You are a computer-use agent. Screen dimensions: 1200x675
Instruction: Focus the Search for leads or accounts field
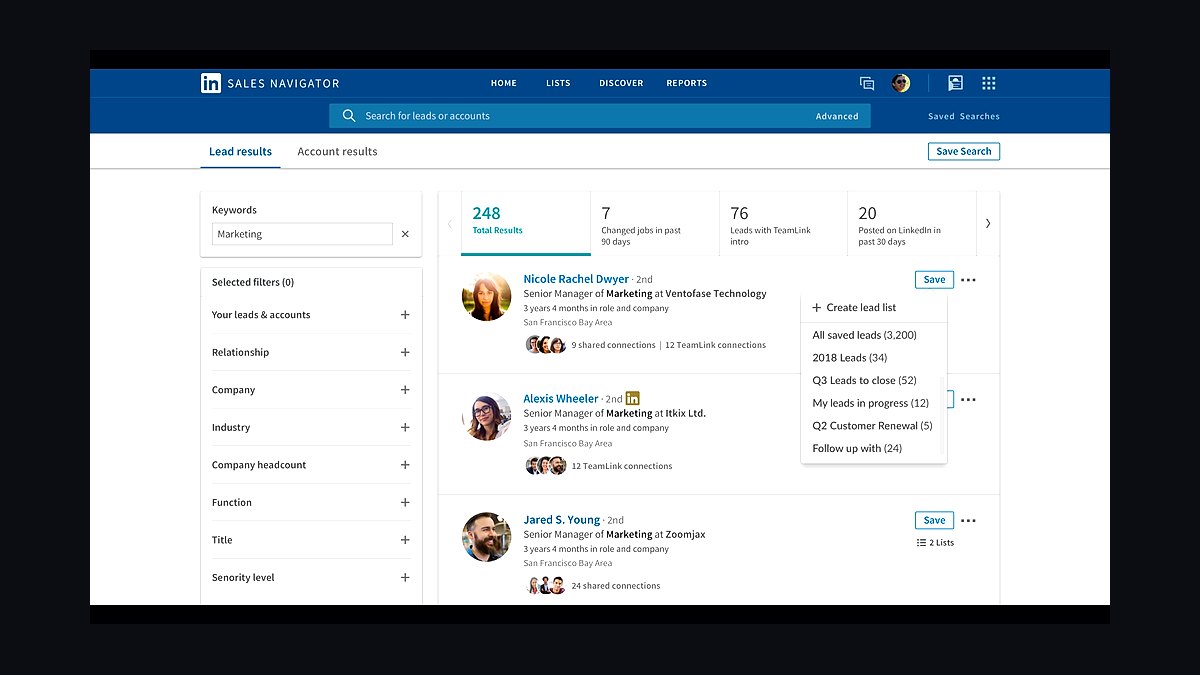[x=600, y=116]
